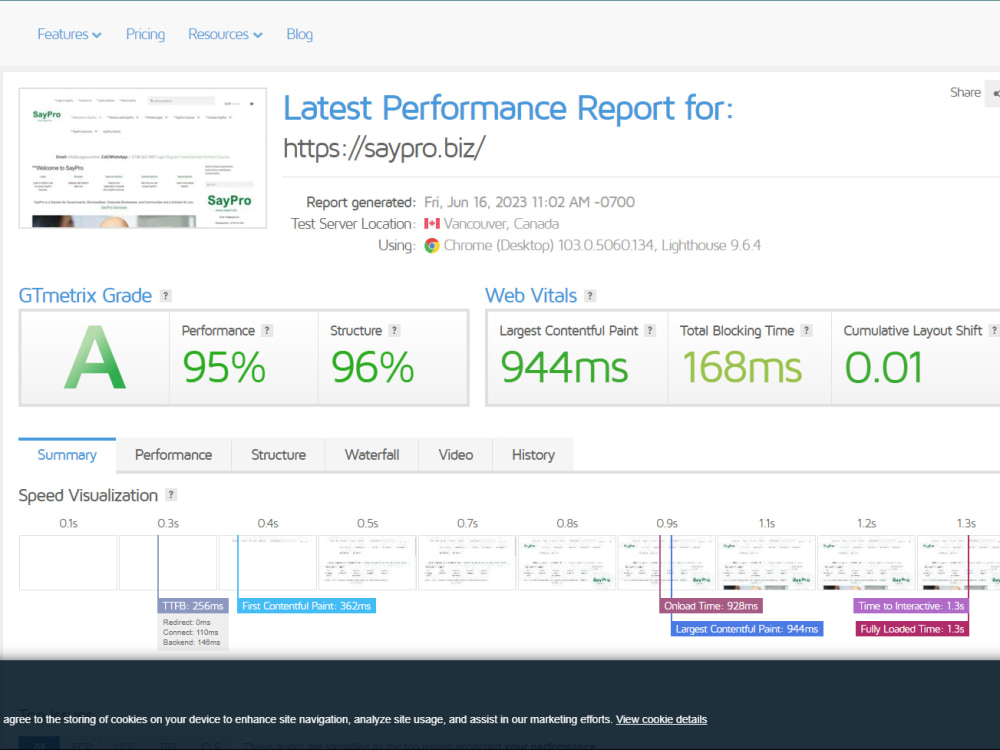Click the 944ms Largest Contentful Paint value
The height and width of the screenshot is (750, 1000).
[x=564, y=368]
